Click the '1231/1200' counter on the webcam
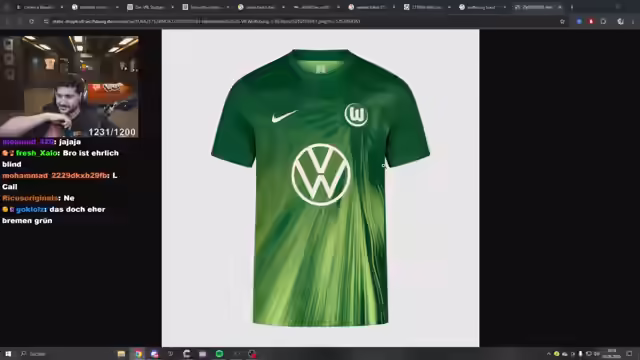This screenshot has width=640, height=360. pos(112,132)
